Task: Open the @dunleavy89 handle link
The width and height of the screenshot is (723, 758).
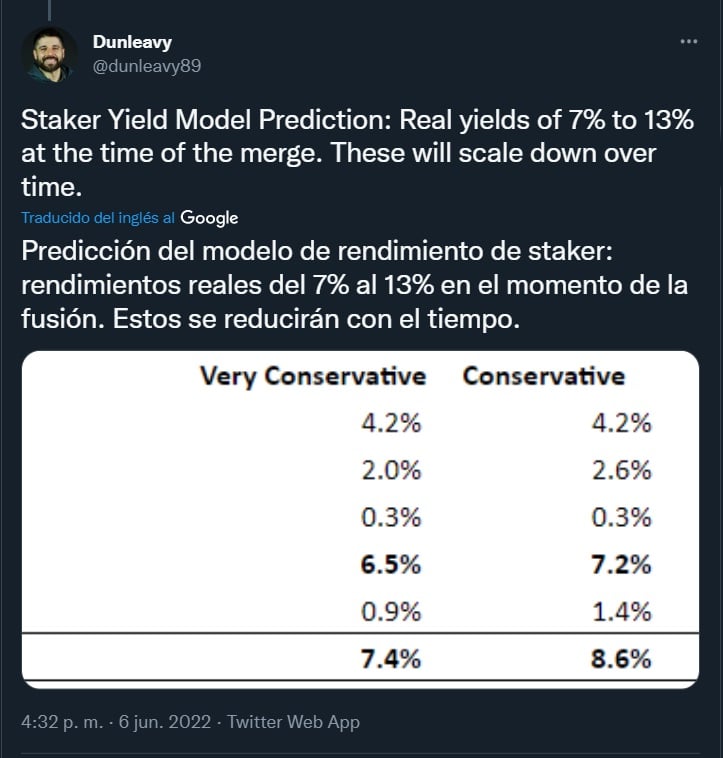Action: pos(146,66)
